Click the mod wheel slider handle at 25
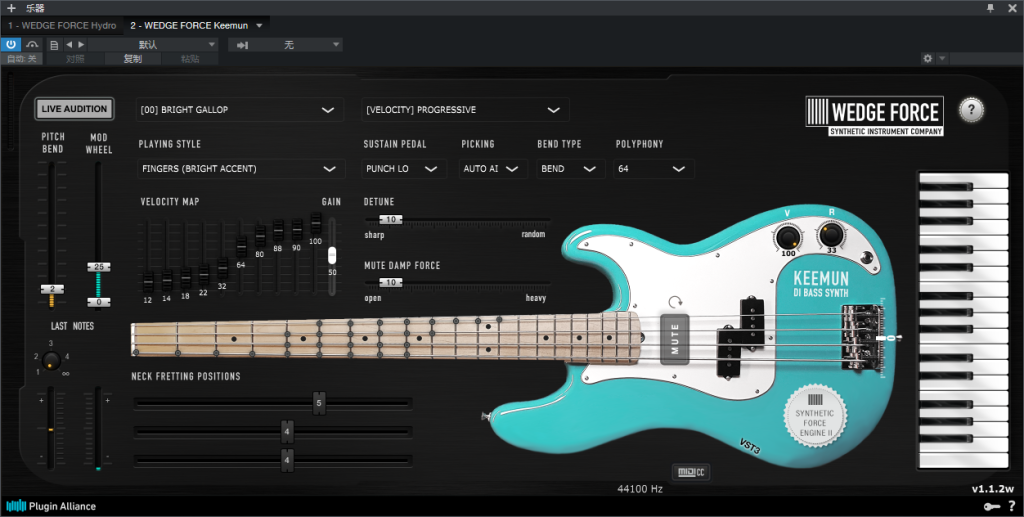1024x517 pixels. coord(99,267)
